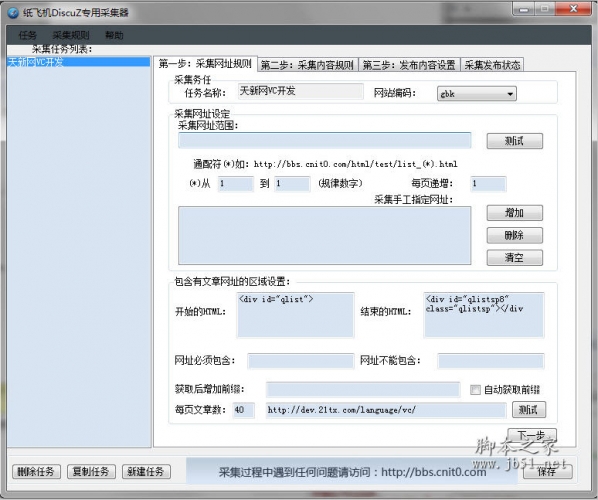The width and height of the screenshot is (598, 500).
Task: Switch to 第二步：采集内容规则 tab
Action: (x=307, y=65)
